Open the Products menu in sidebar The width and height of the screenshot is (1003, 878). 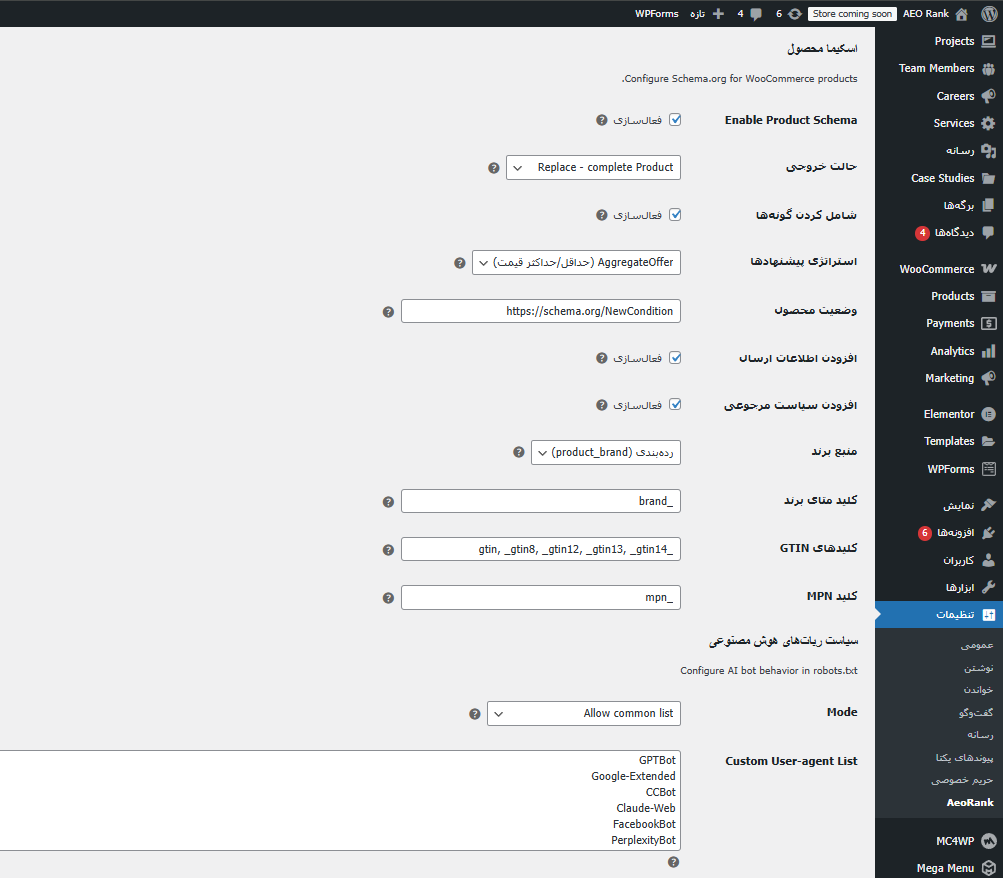[952, 296]
